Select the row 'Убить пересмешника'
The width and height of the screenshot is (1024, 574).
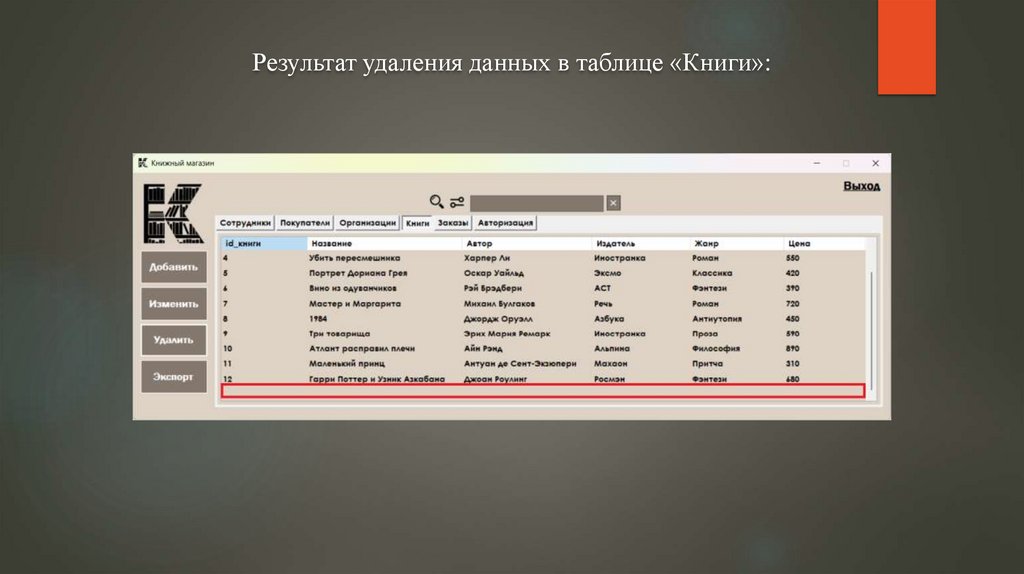543,258
